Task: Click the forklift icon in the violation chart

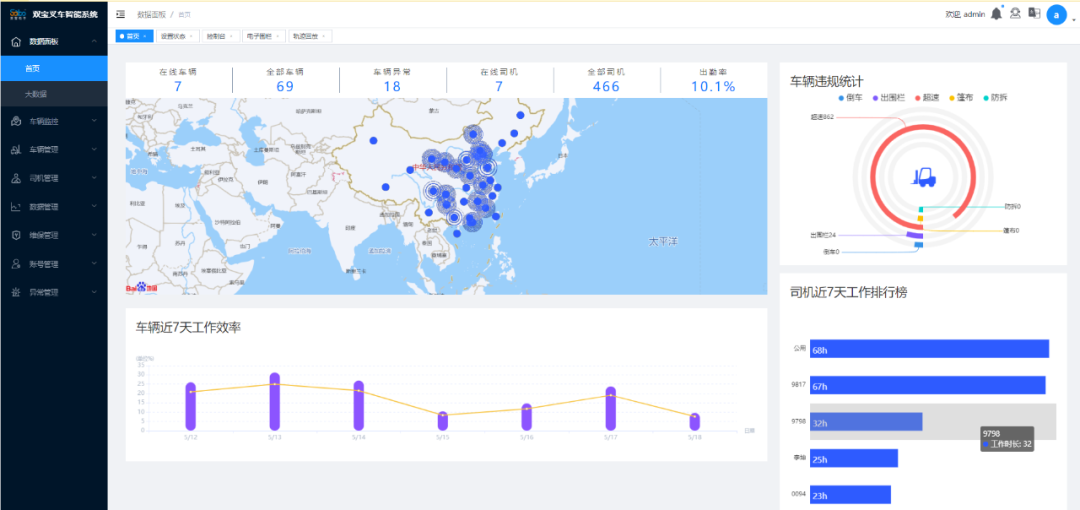Action: pos(923,176)
